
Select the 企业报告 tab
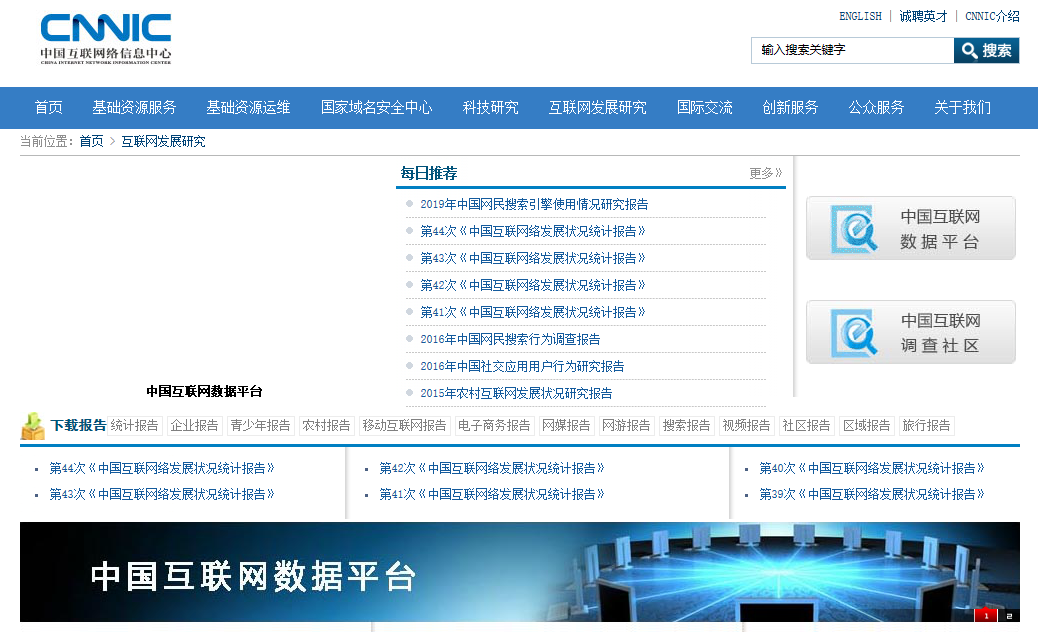(x=194, y=426)
